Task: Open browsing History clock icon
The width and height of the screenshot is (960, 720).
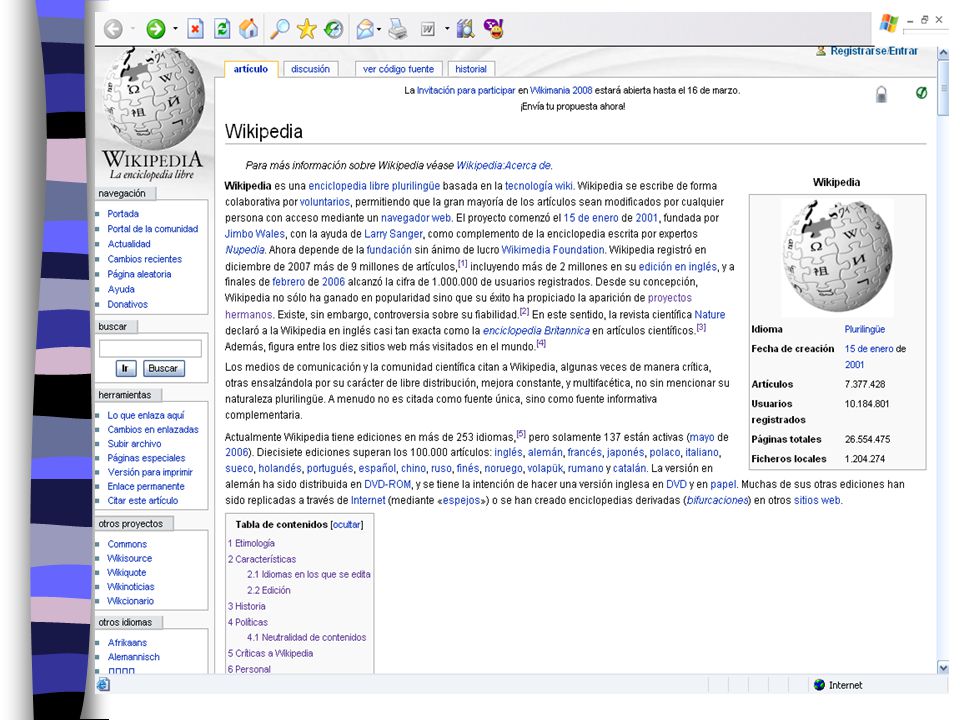Action: pos(334,29)
